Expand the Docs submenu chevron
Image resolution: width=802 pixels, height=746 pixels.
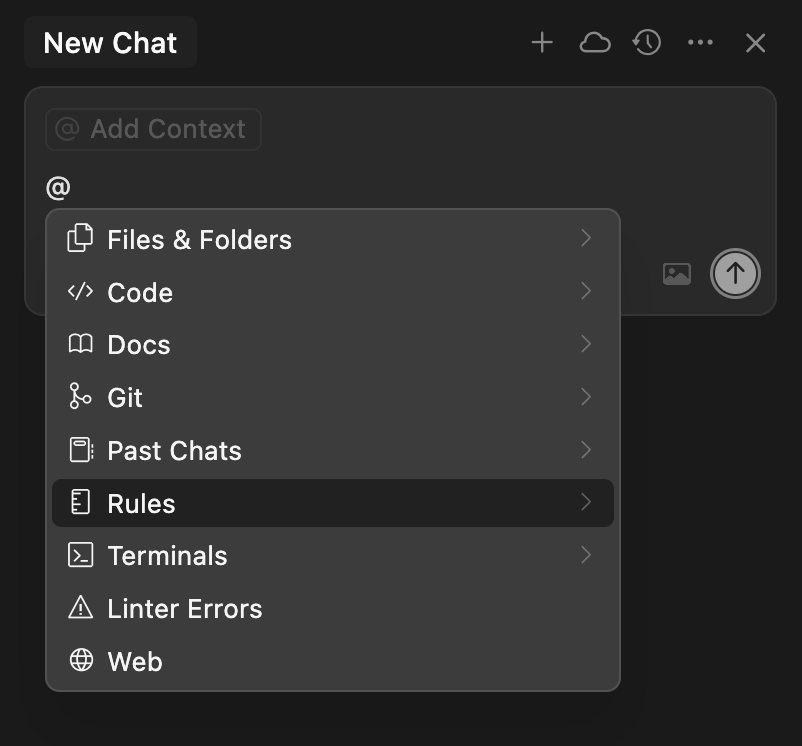point(586,344)
